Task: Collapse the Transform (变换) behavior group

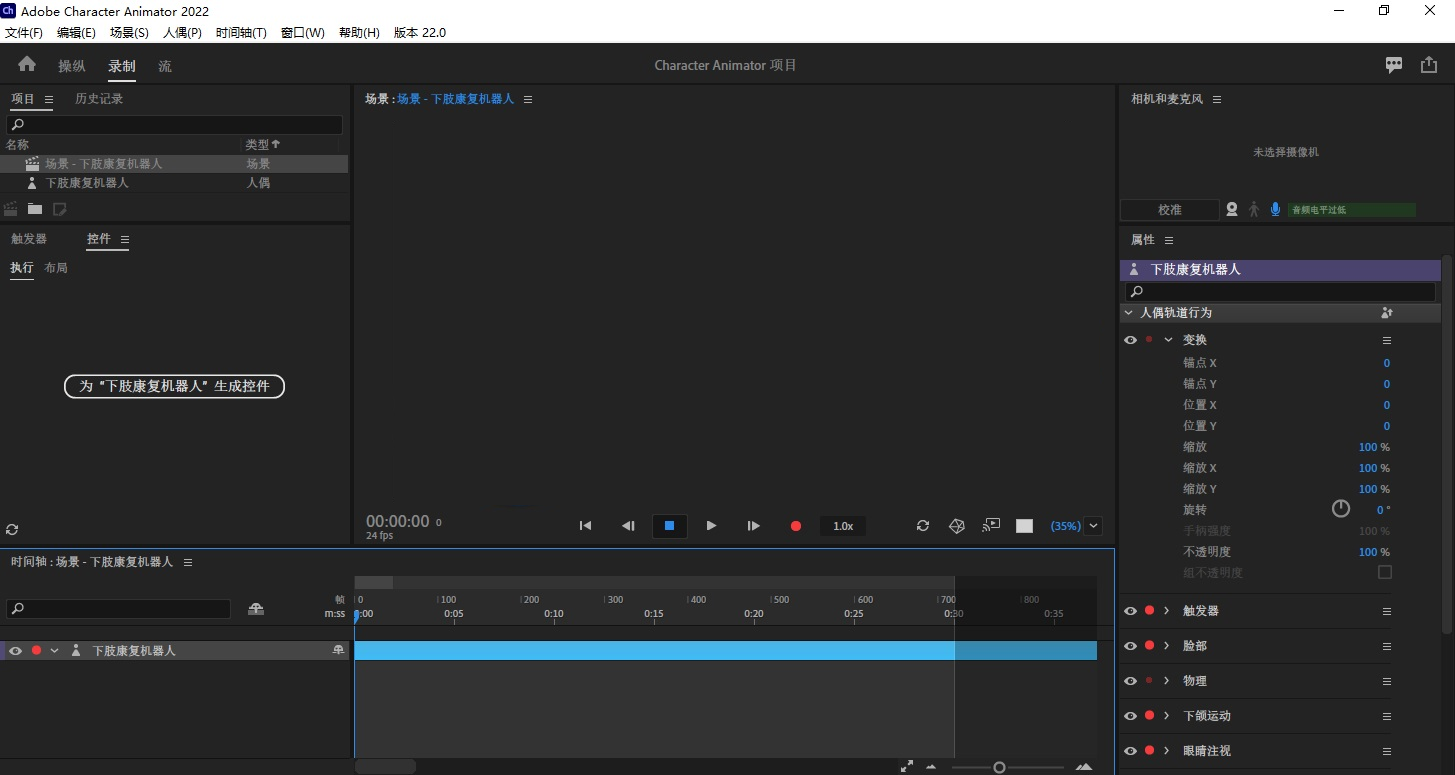Action: (x=1168, y=340)
